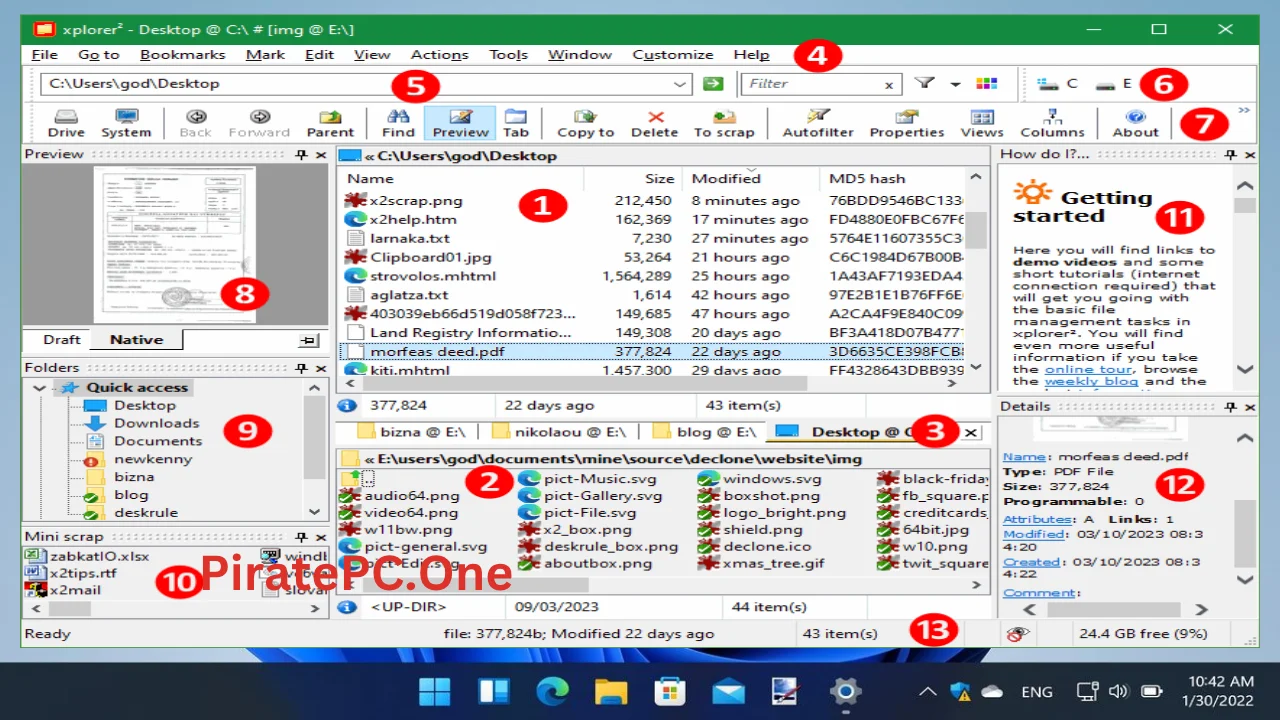Switch to the blog @ E:\ tab

point(704,432)
